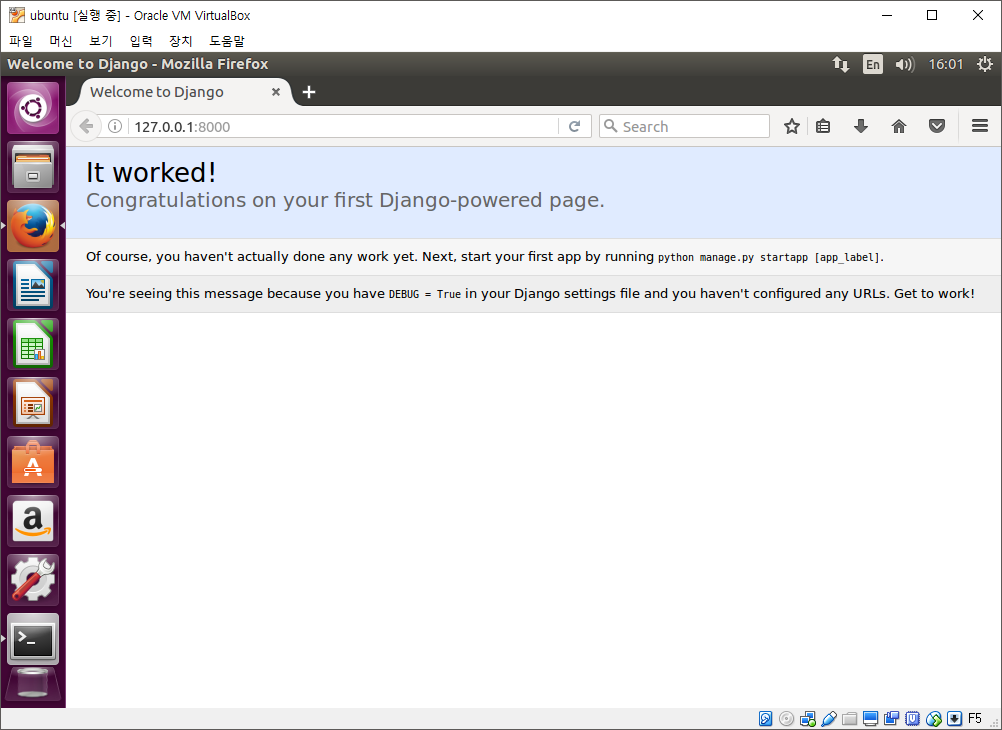Bookmark this page with the star icon
This screenshot has width=1002, height=730.
[792, 127]
